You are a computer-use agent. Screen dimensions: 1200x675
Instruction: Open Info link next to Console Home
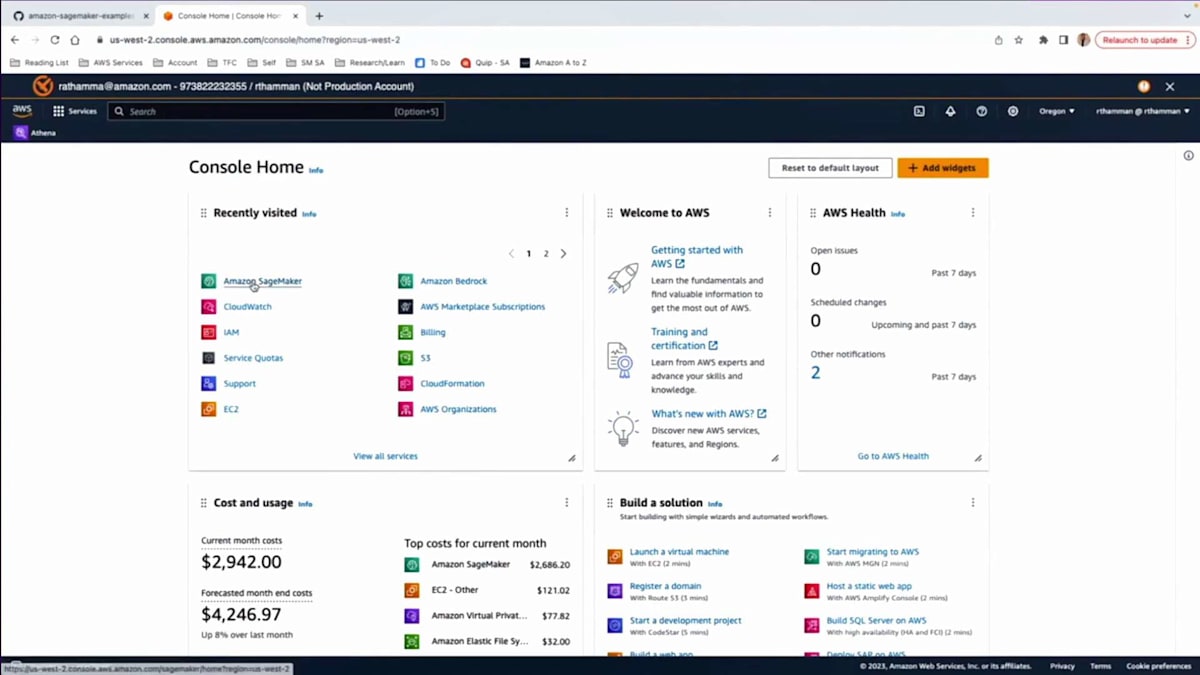pos(316,170)
